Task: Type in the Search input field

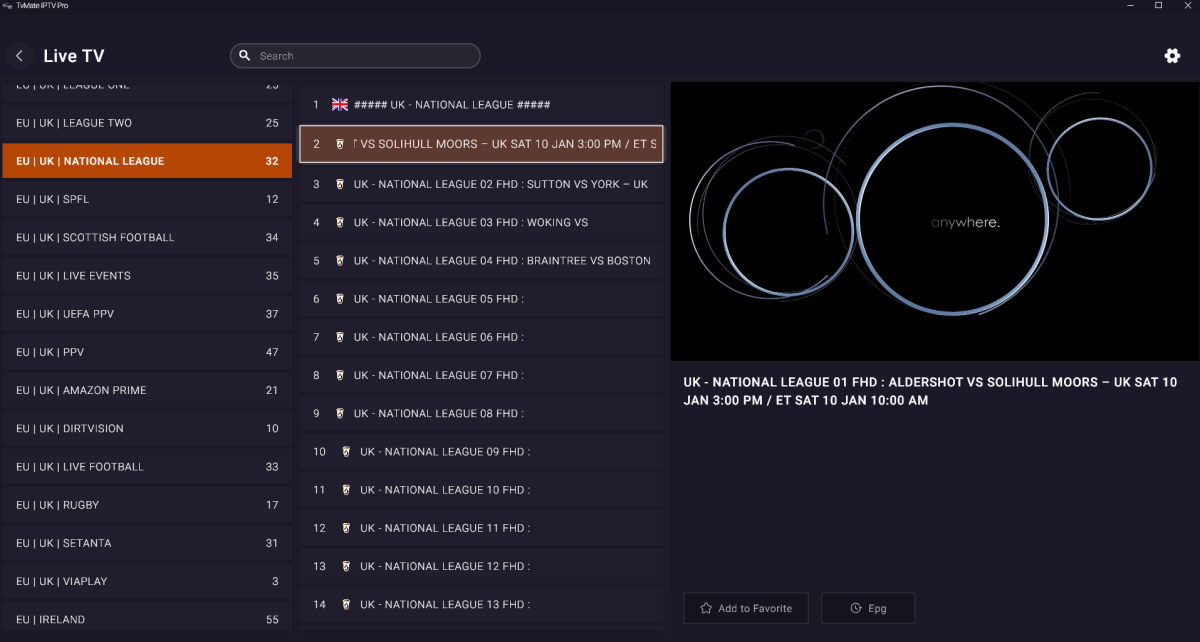Action: pos(365,56)
